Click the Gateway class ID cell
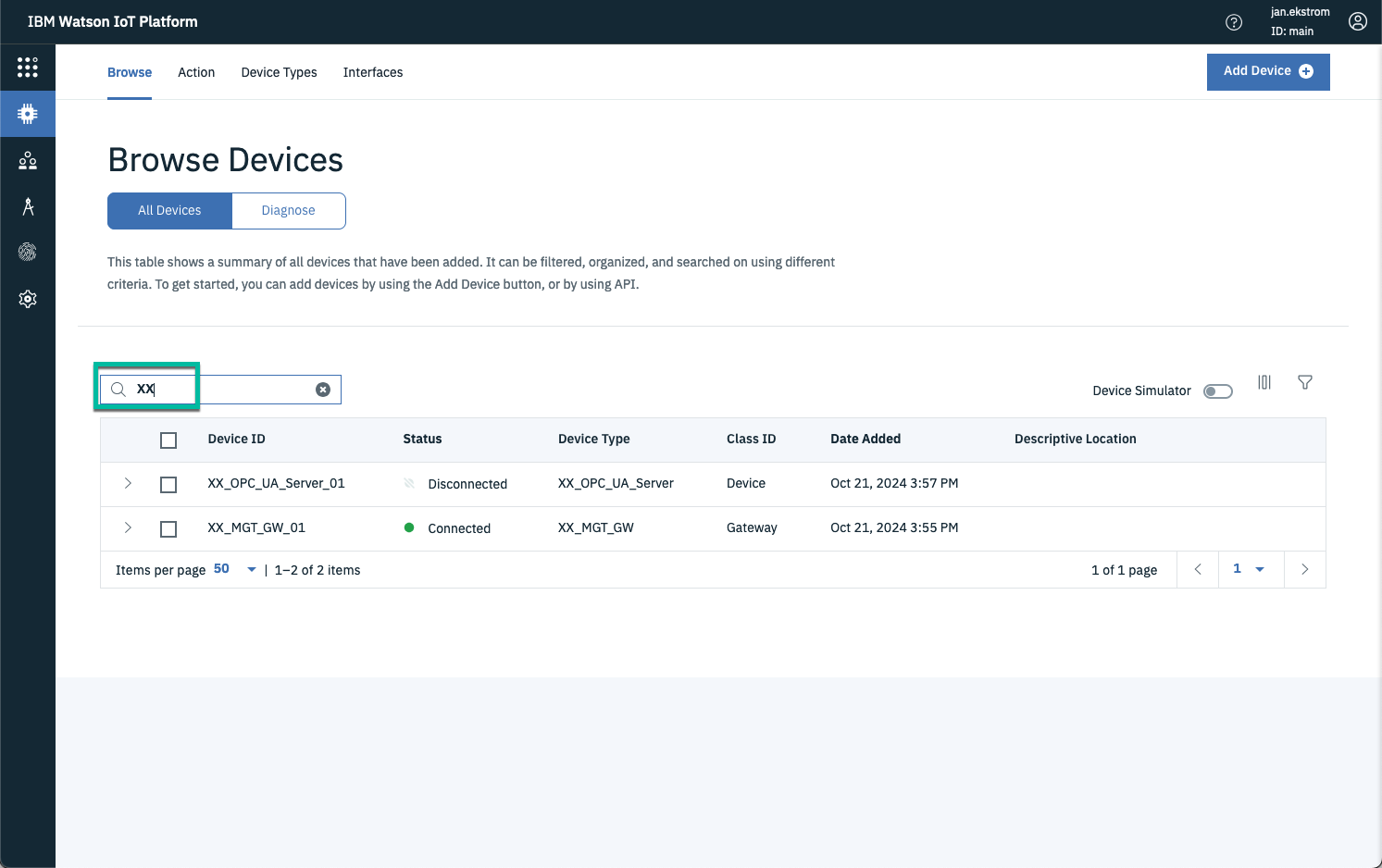The image size is (1382, 868). [752, 527]
